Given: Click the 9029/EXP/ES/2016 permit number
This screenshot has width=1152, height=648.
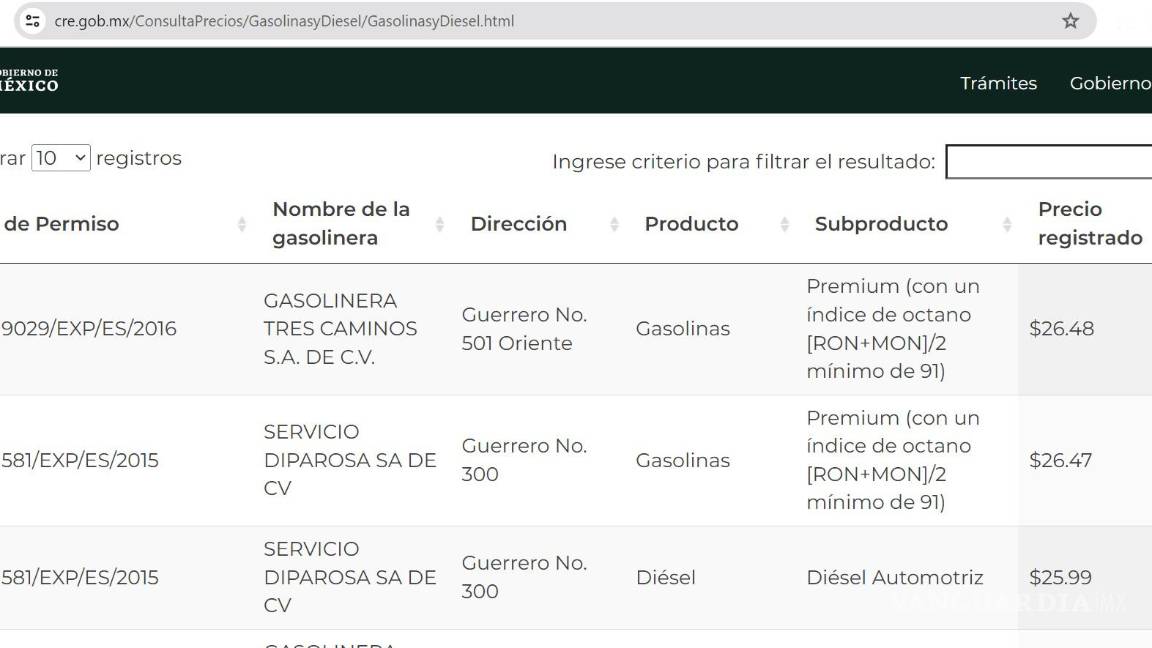Looking at the screenshot, I should 89,329.
